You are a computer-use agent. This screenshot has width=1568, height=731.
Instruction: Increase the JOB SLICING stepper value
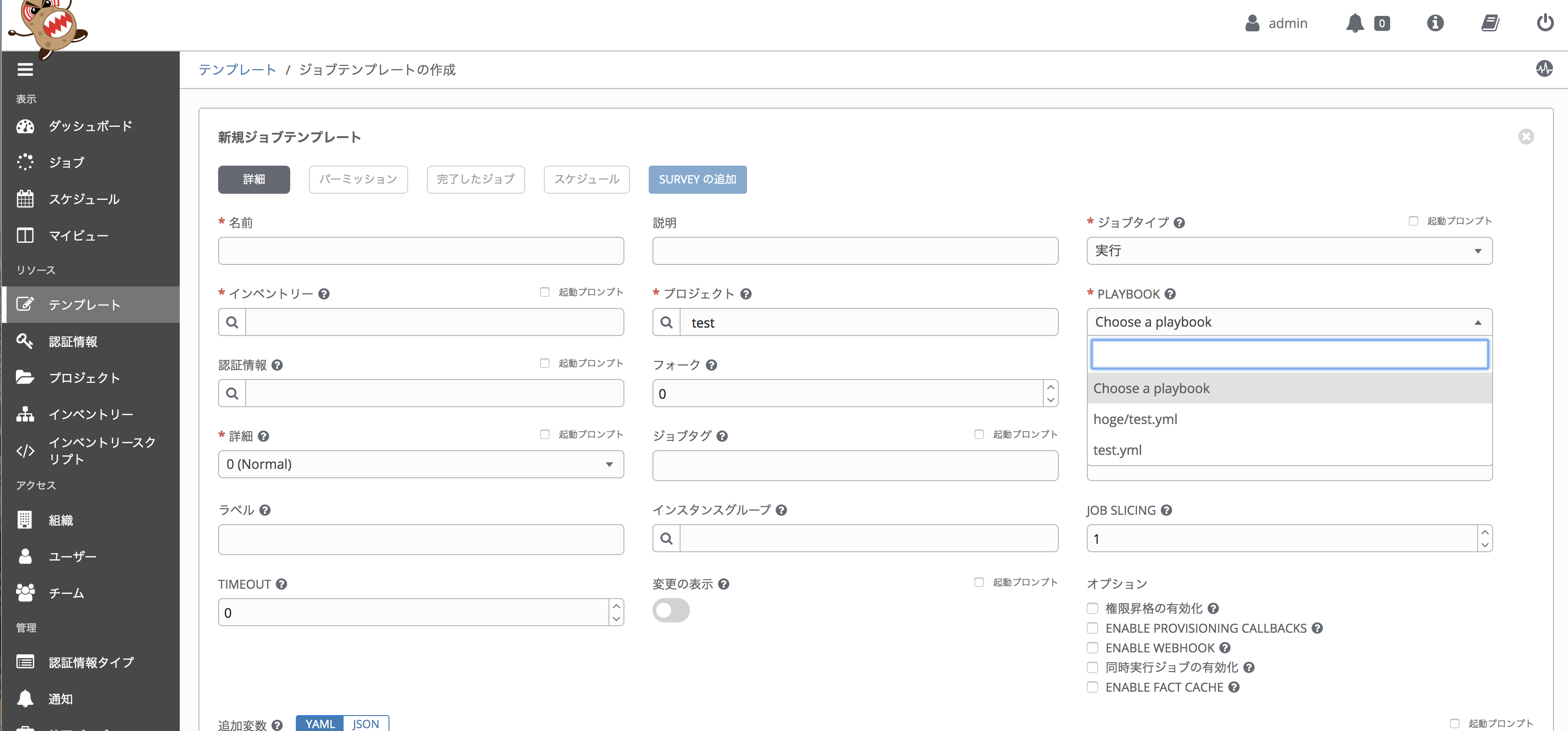(1485, 532)
